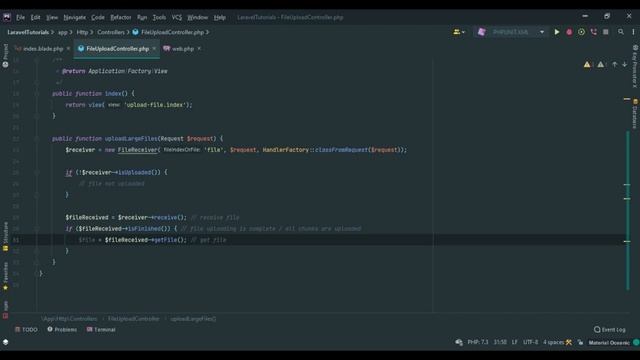640x360 pixels.
Task: Open the Code With Me user dropdown
Action: pyautogui.click(x=459, y=32)
